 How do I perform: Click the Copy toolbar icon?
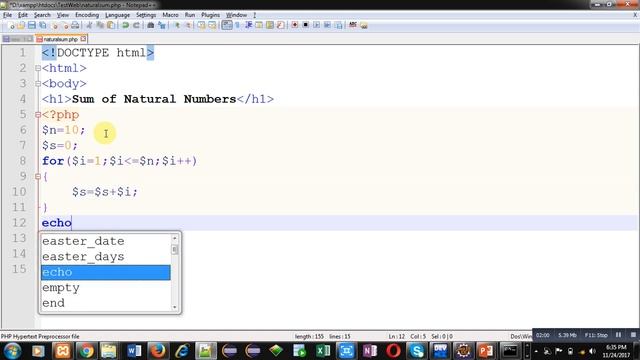[100, 25]
